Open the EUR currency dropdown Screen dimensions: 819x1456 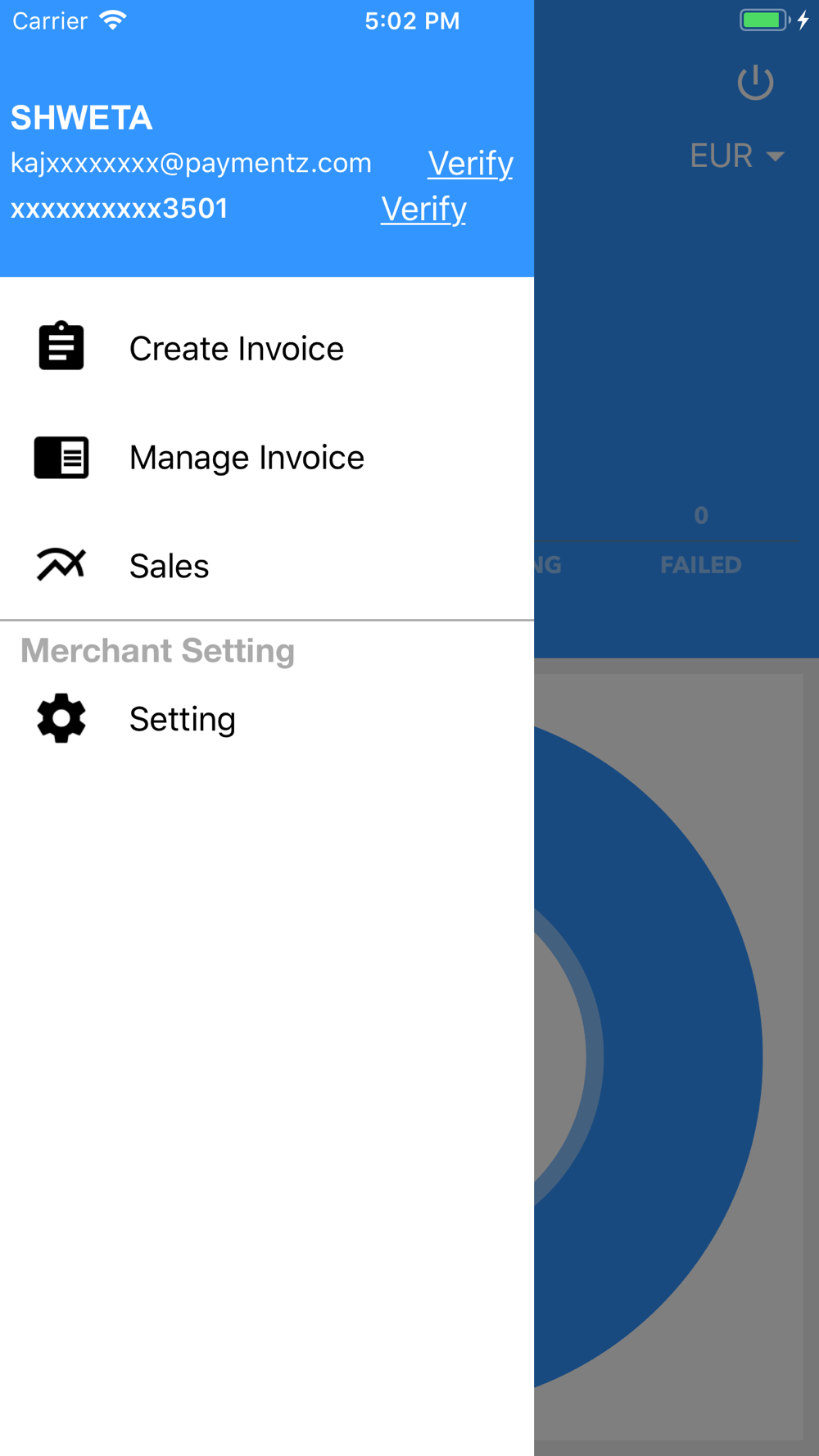tap(737, 156)
